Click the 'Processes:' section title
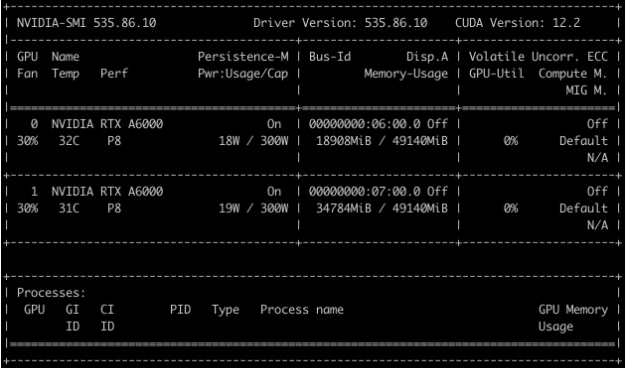Screen dimensions: 628x369 [51, 293]
